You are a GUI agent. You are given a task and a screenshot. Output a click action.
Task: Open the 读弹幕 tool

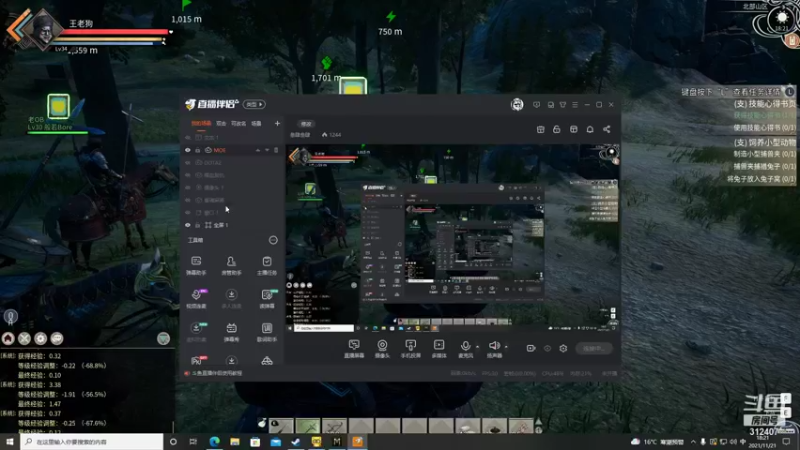267,298
